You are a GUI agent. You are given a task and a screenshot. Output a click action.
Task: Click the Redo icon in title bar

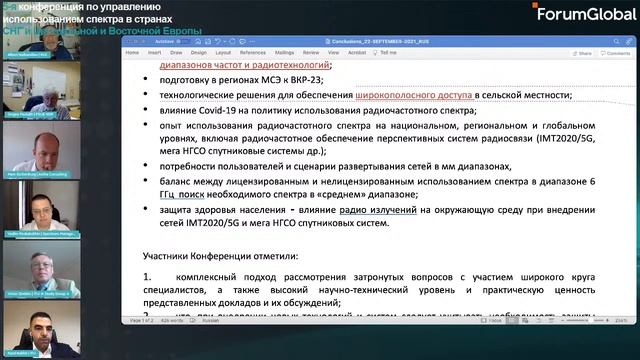click(x=232, y=42)
